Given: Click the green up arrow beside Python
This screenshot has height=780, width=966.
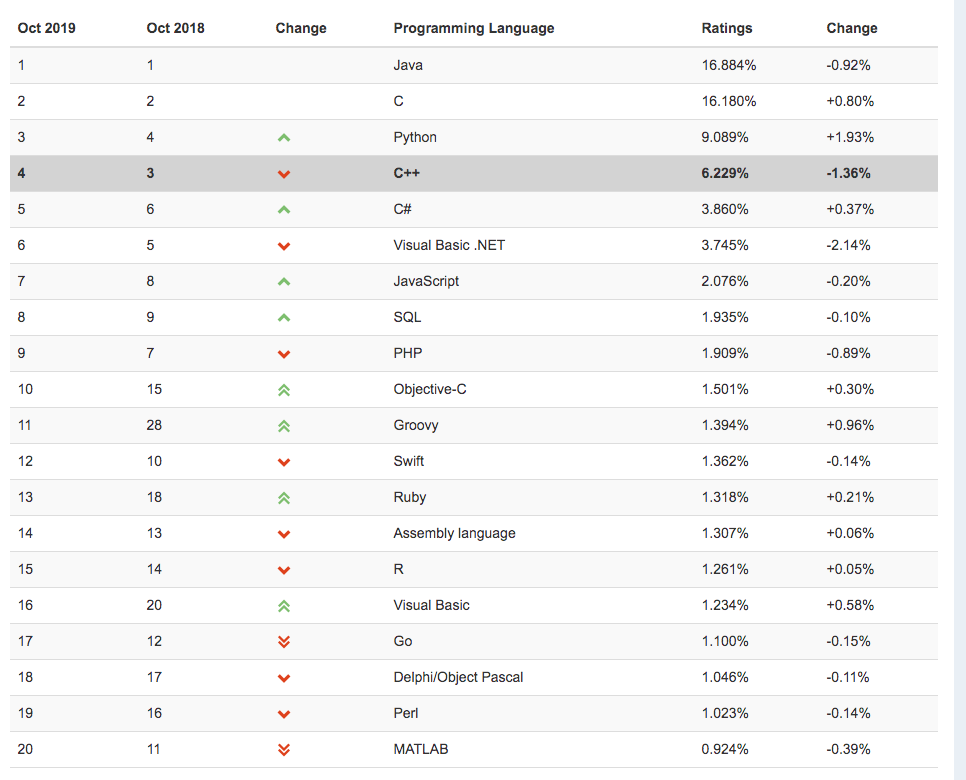Looking at the screenshot, I should click(x=284, y=138).
